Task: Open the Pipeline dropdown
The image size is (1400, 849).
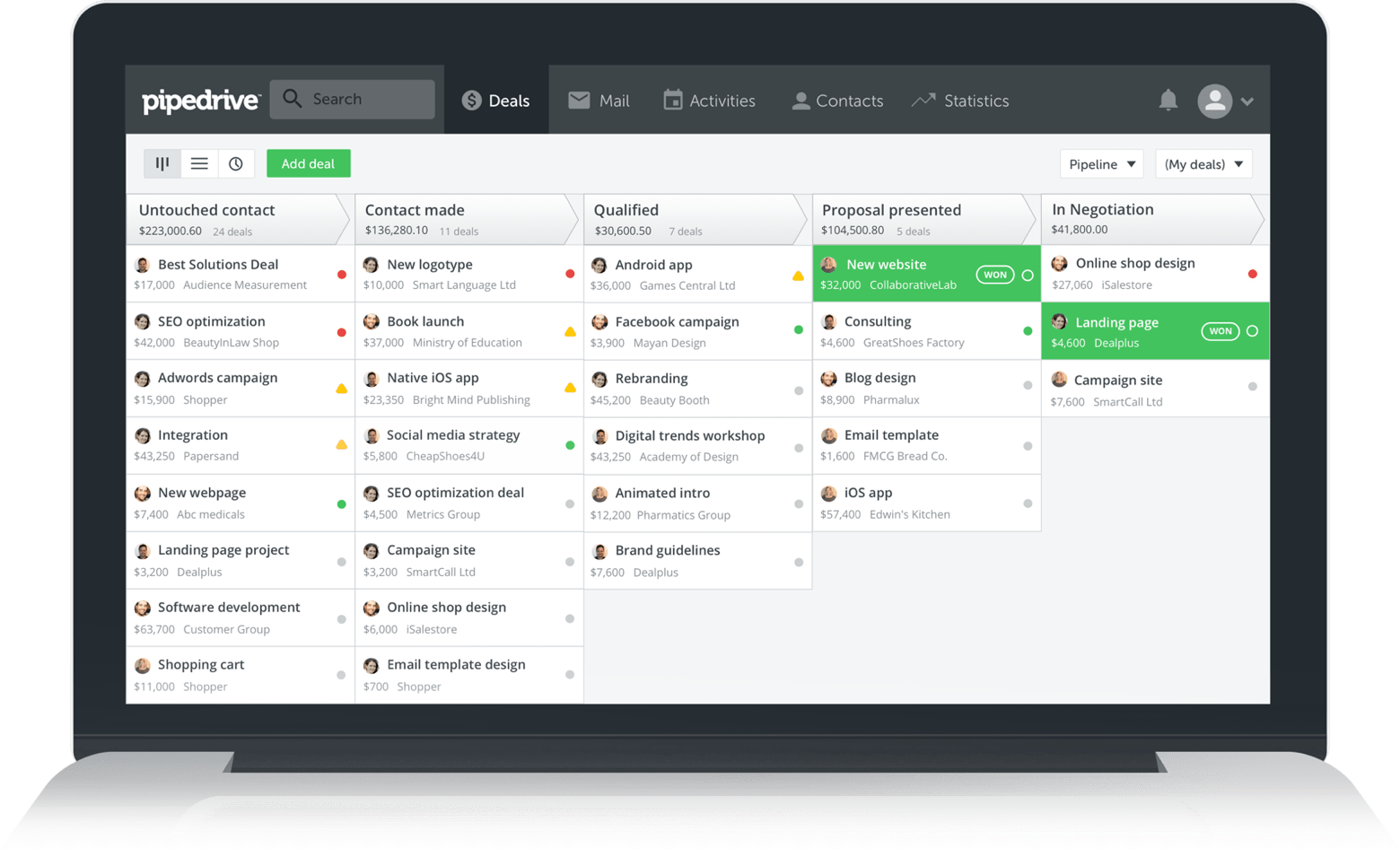Action: (x=1101, y=164)
